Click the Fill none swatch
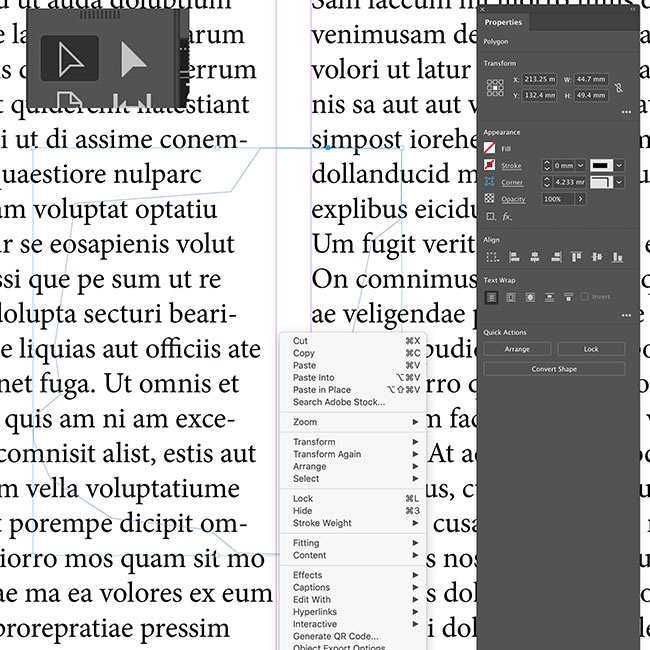 [x=490, y=148]
